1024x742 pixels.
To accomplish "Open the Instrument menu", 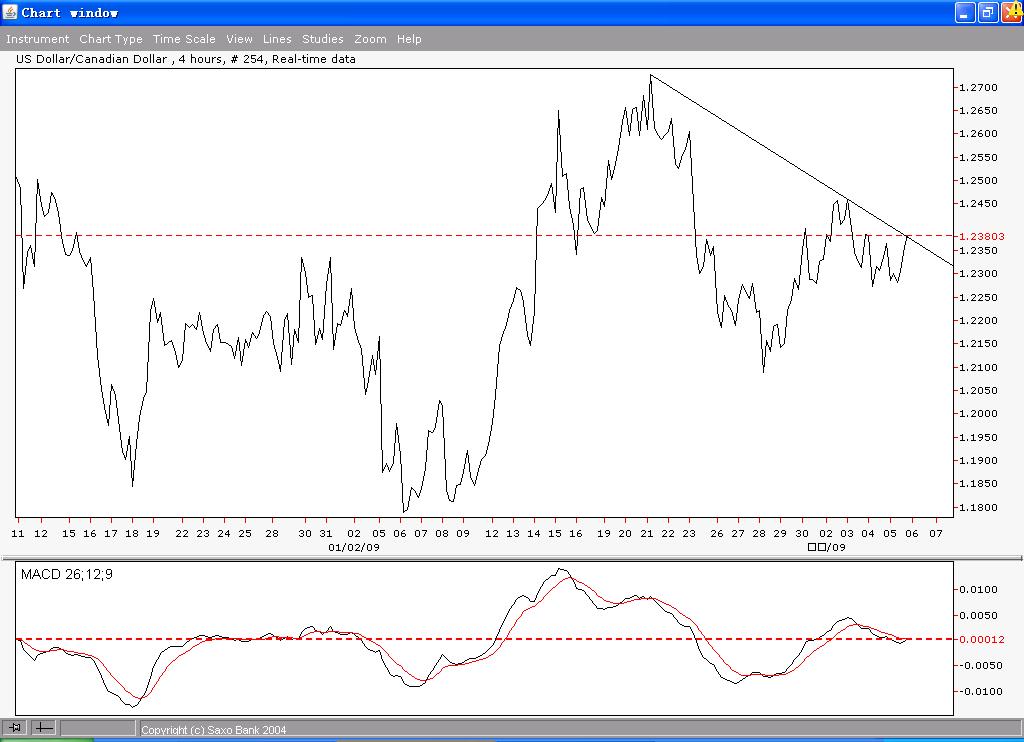I will pos(37,39).
